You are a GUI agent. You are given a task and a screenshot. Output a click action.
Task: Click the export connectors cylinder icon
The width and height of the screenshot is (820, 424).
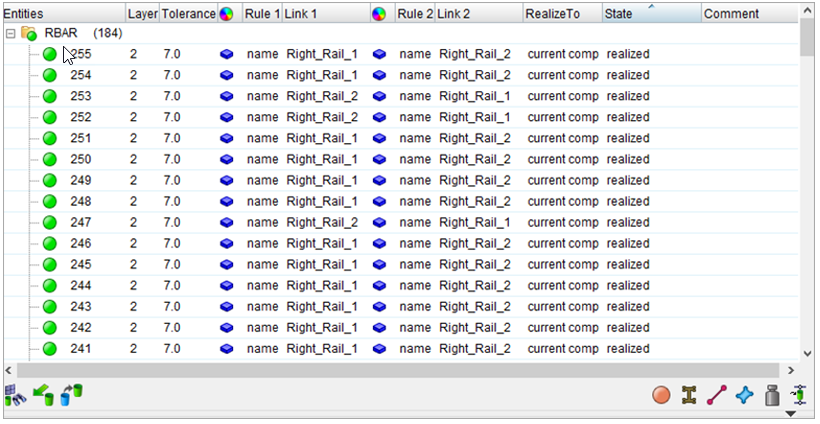(72, 395)
